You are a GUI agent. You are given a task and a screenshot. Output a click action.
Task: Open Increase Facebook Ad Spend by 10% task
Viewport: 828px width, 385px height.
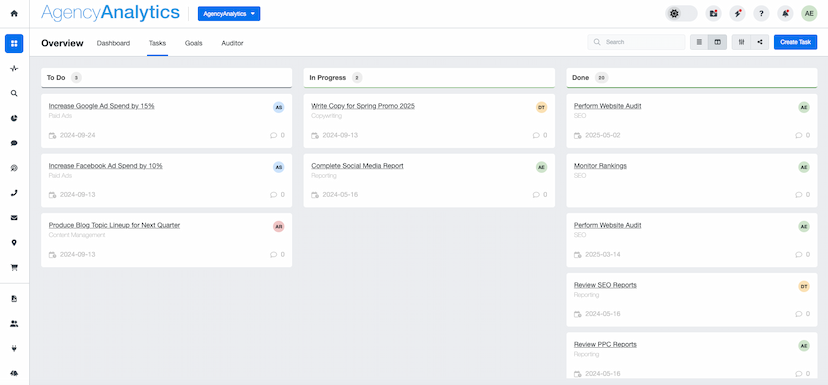106,166
